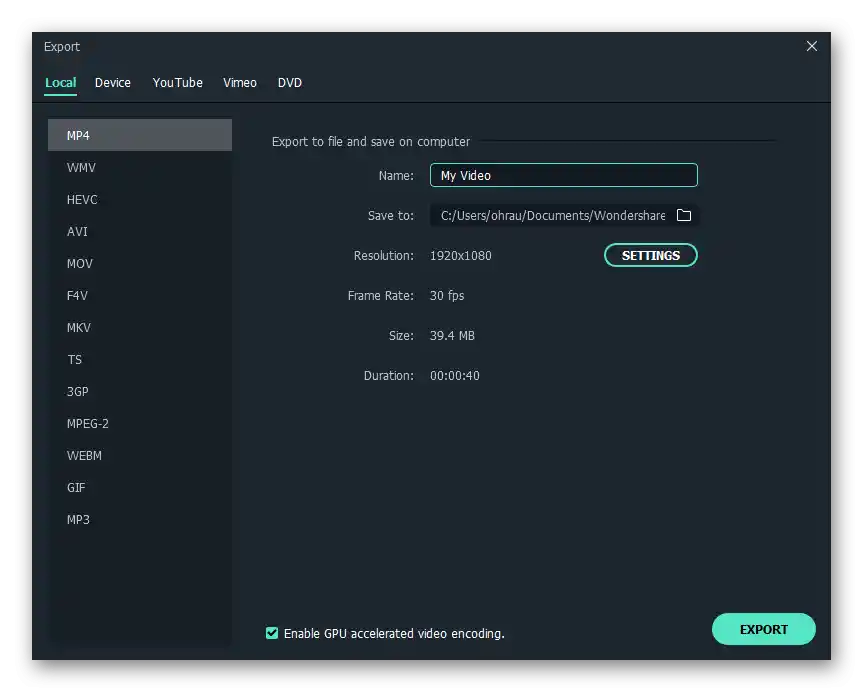Select GIF format
The image size is (863, 692).
140,487
